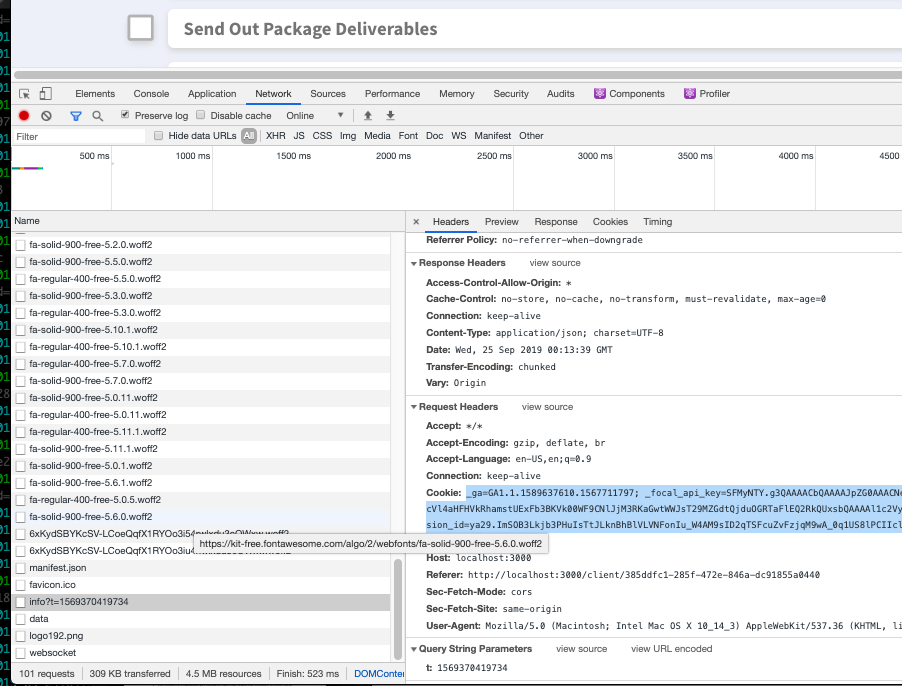This screenshot has height=686, width=902.
Task: Open the Application tab
Action: pyautogui.click(x=212, y=94)
